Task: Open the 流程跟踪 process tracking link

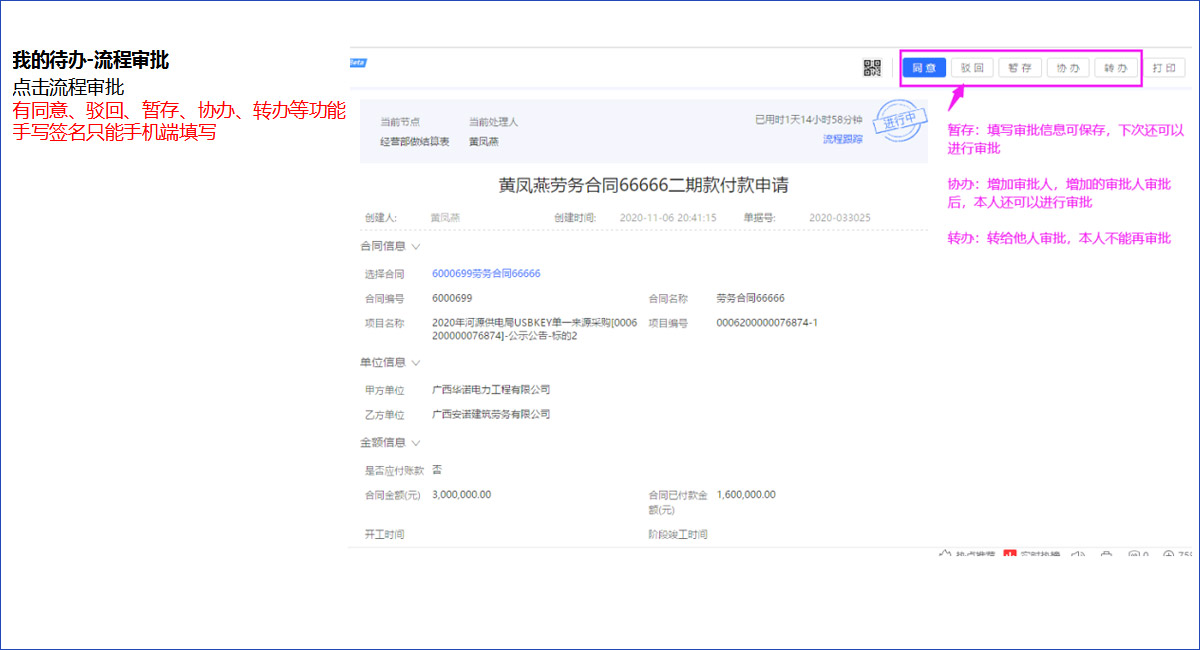Action: pos(842,140)
